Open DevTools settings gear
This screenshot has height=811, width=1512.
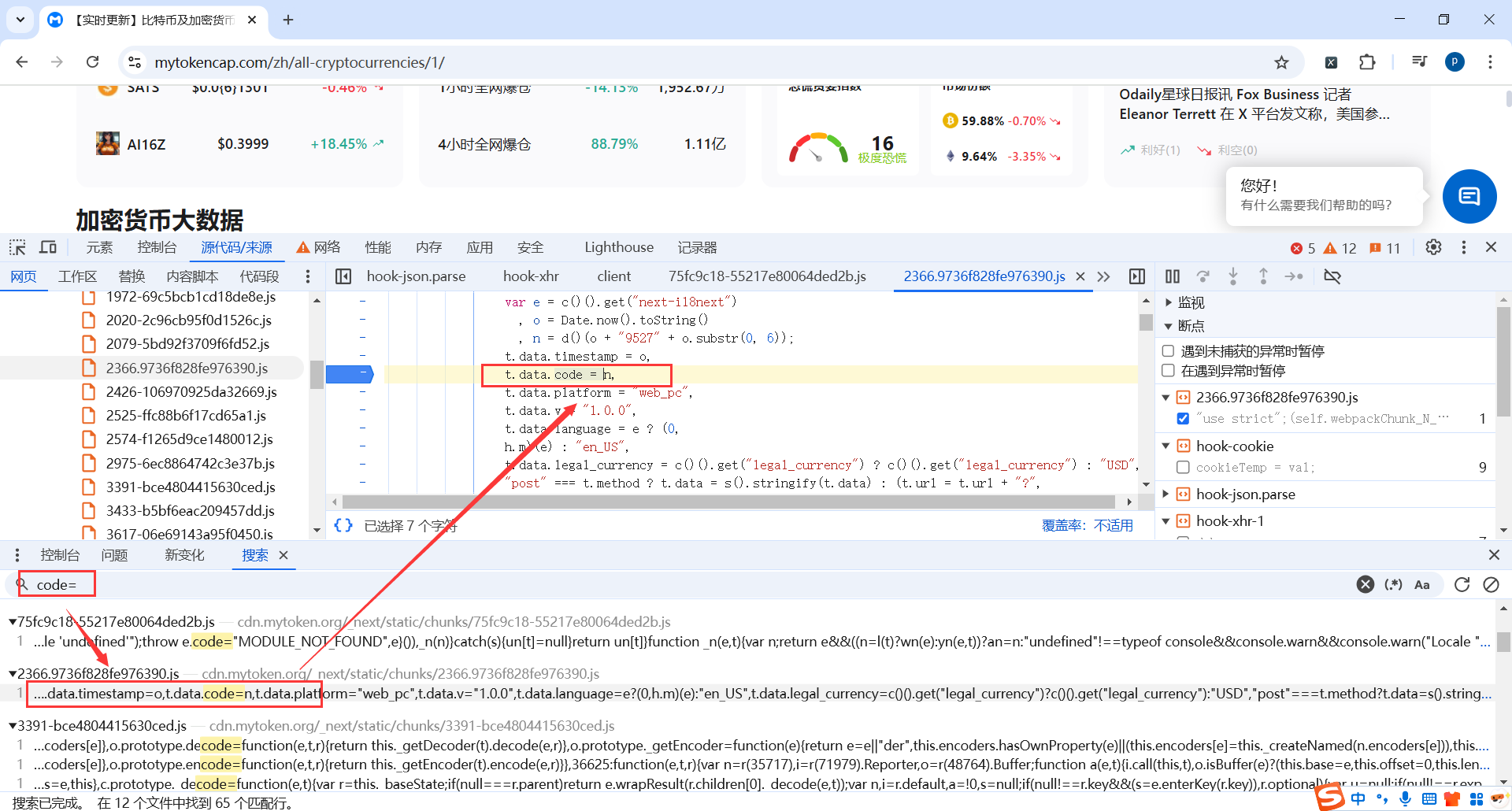tap(1433, 247)
